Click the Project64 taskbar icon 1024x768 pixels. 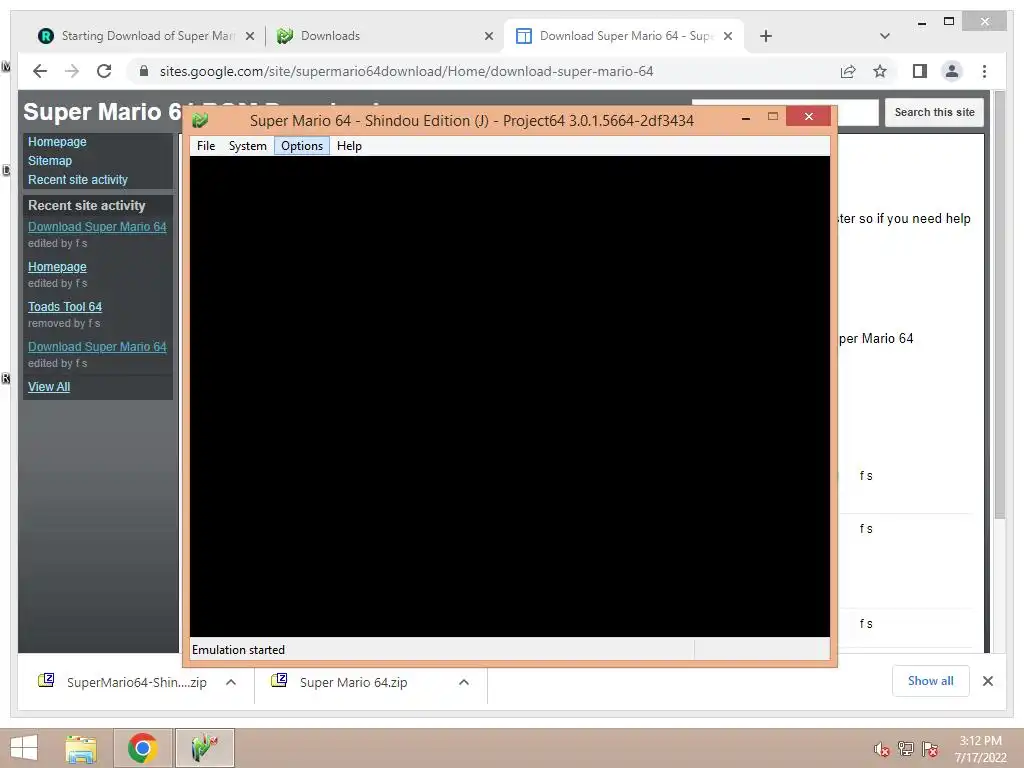pyautogui.click(x=204, y=748)
